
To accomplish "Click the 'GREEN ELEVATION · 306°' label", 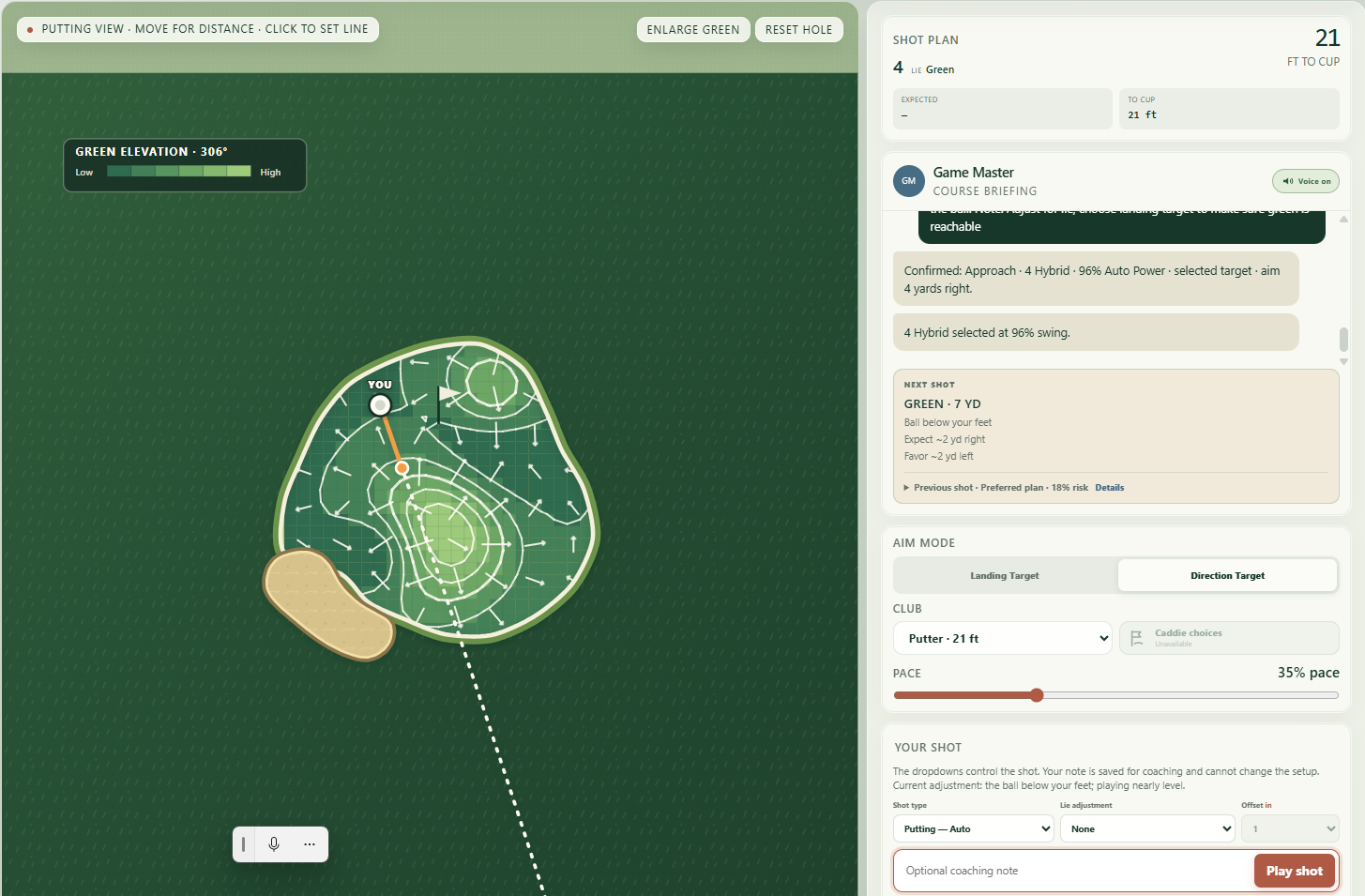I will [x=151, y=151].
